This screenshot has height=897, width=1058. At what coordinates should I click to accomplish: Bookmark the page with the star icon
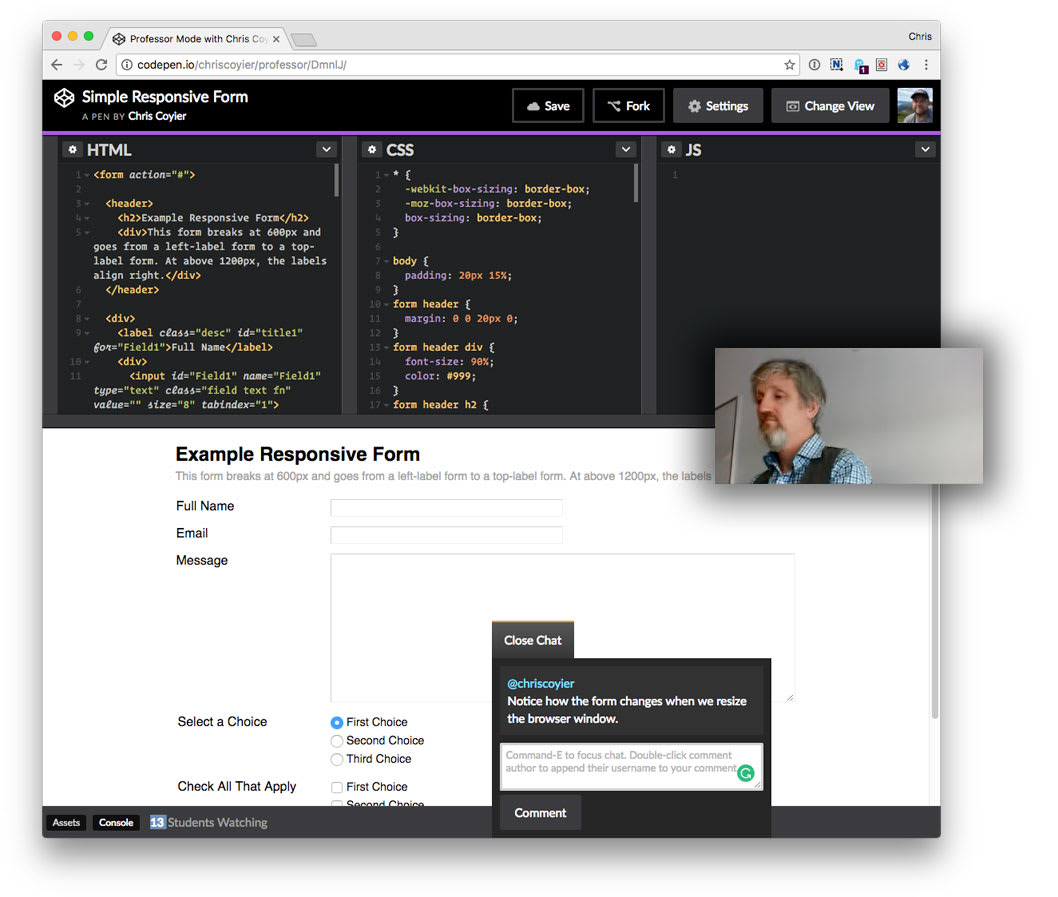click(789, 63)
